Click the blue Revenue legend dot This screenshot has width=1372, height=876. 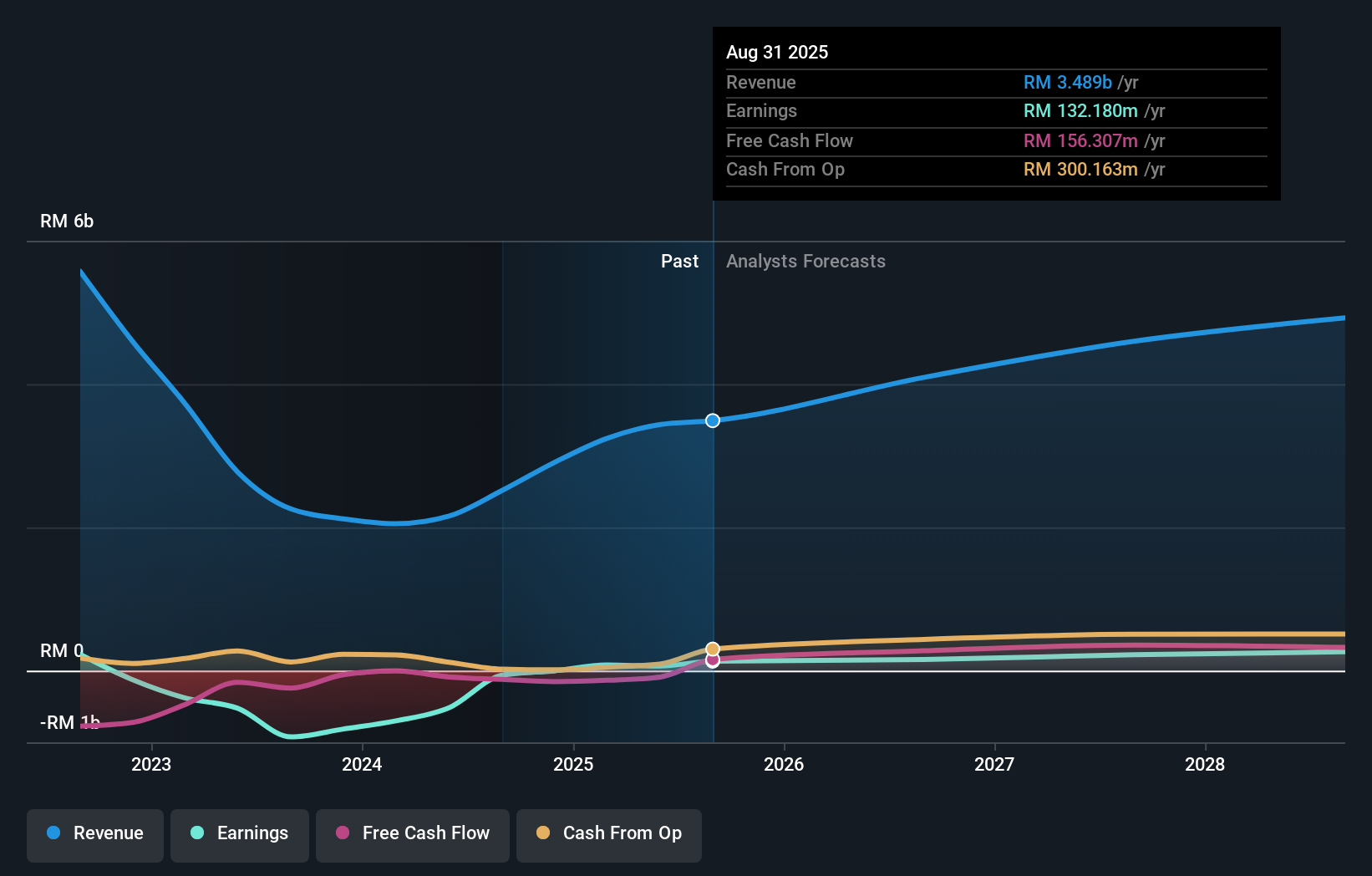coord(55,833)
